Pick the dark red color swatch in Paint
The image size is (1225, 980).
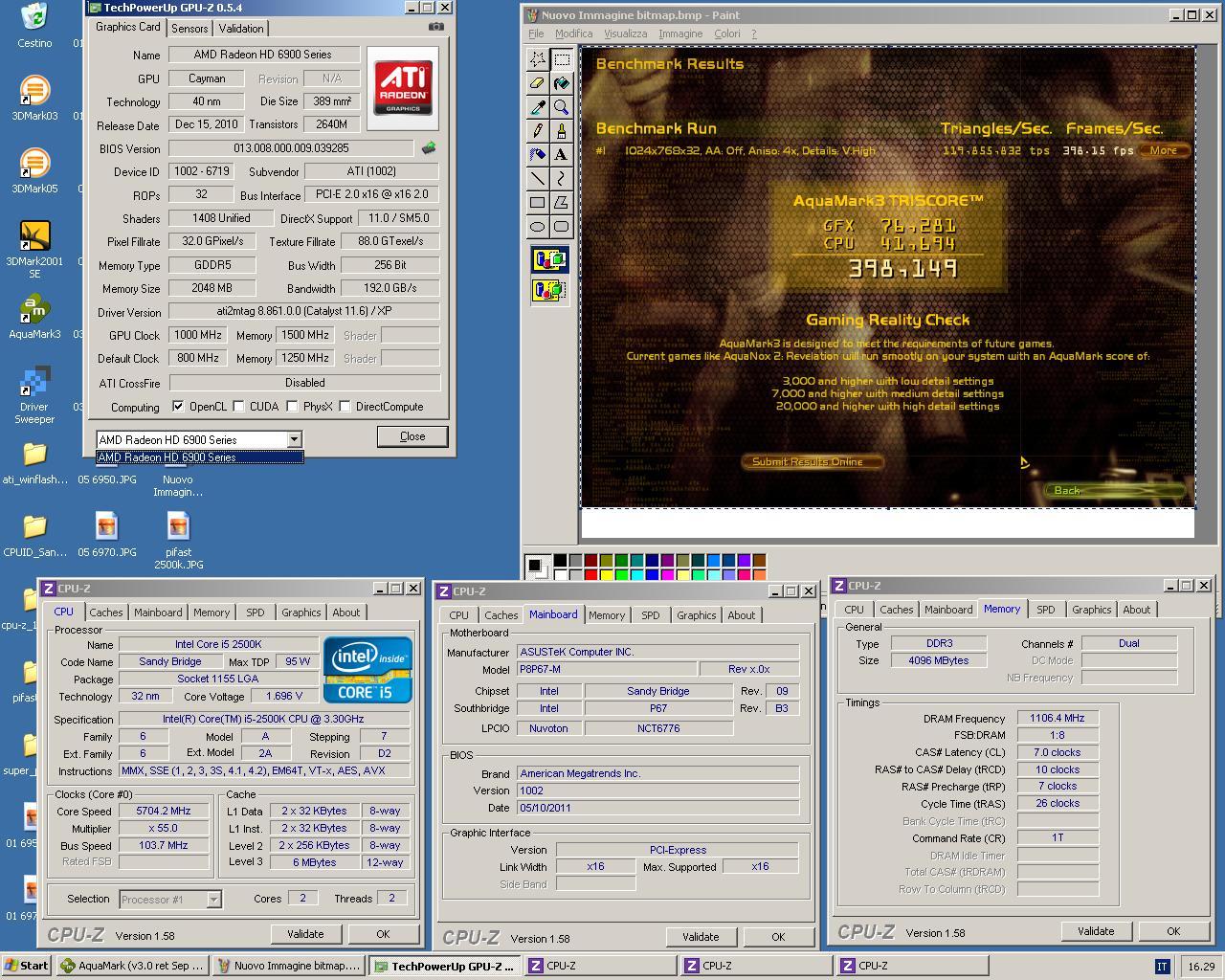591,561
